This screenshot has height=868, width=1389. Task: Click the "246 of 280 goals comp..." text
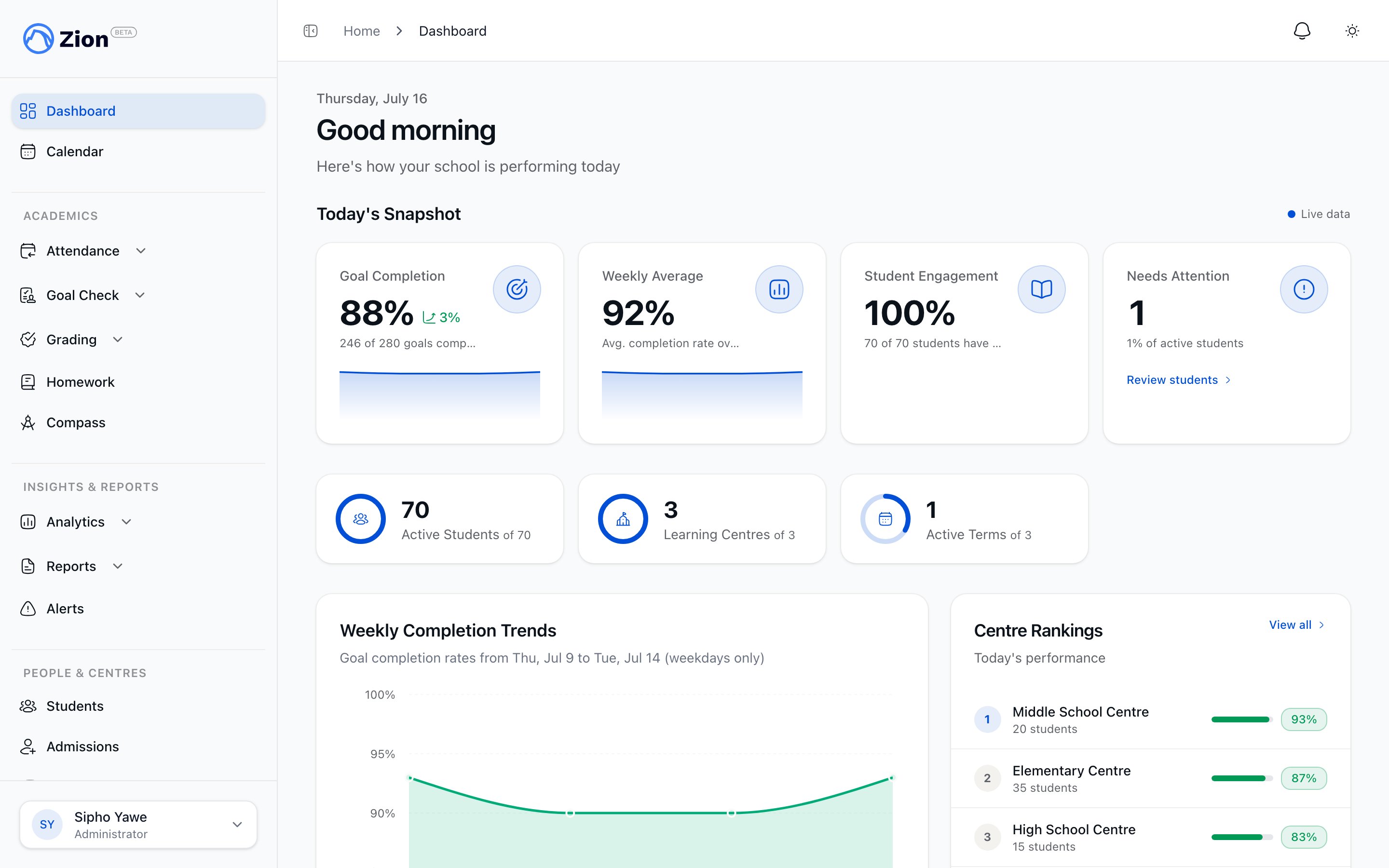(408, 343)
